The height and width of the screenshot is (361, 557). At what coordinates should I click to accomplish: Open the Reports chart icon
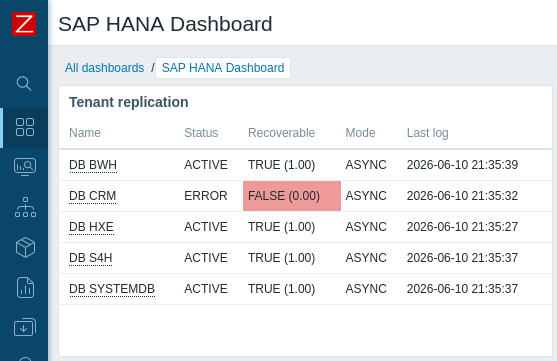[25, 287]
